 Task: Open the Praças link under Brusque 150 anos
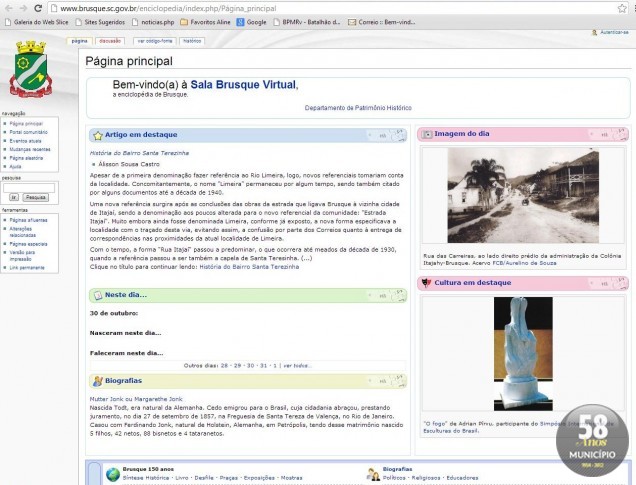[x=228, y=478]
